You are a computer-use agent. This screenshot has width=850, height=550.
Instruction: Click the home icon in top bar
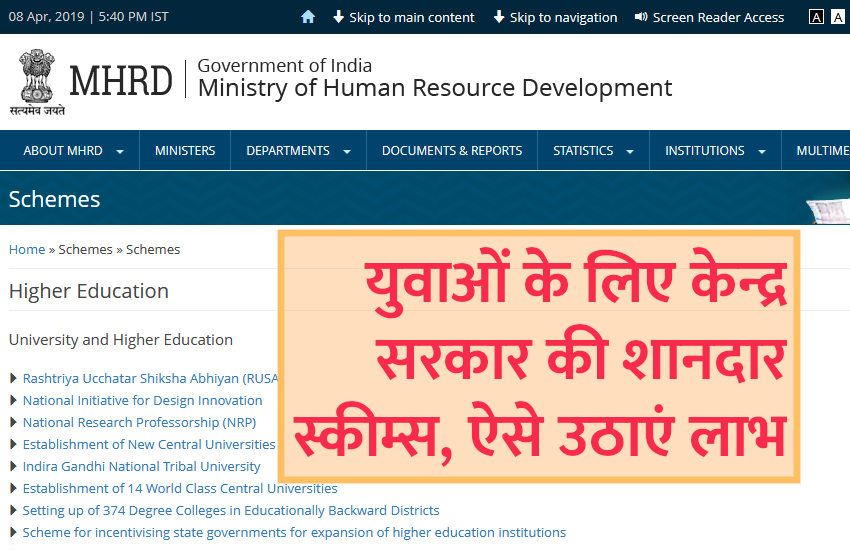pyautogui.click(x=308, y=17)
